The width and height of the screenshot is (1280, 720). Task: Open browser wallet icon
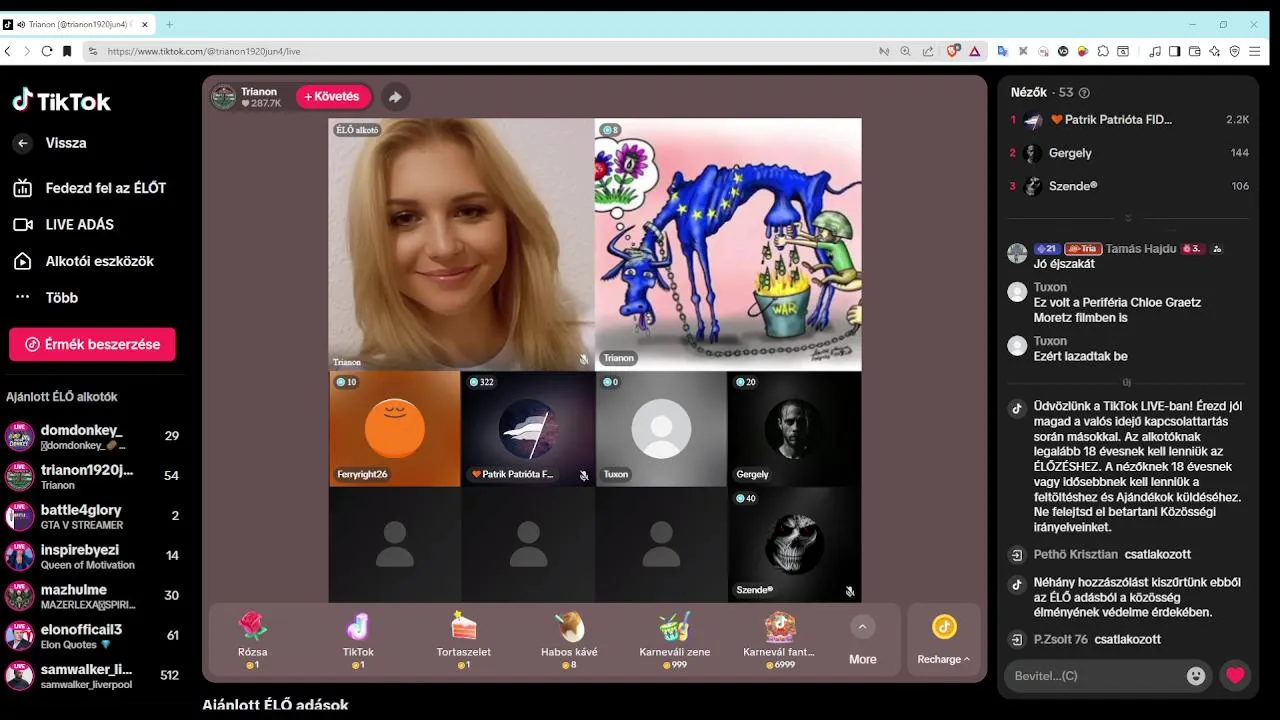(x=1195, y=51)
